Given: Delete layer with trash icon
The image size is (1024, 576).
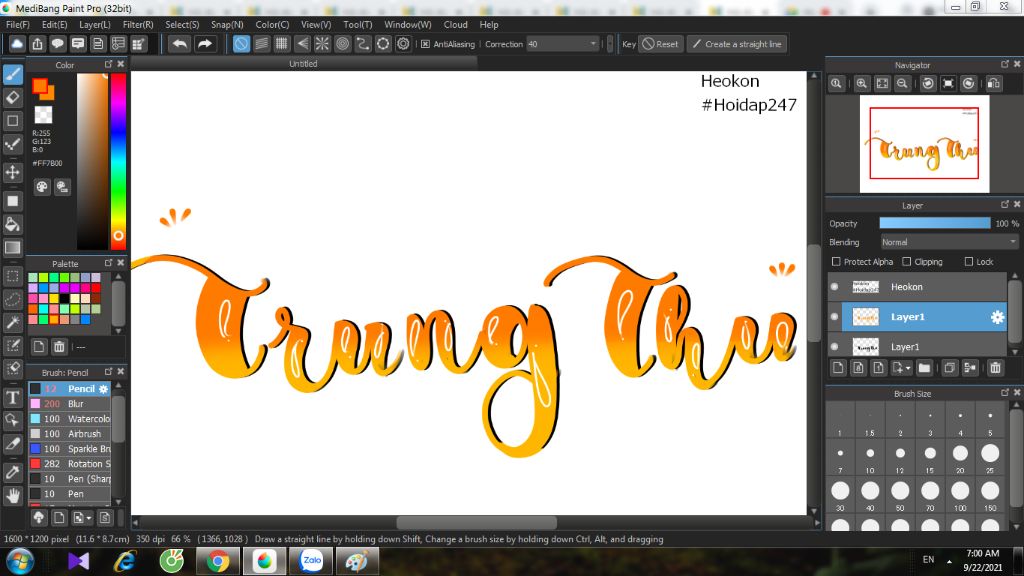Looking at the screenshot, I should (x=995, y=368).
